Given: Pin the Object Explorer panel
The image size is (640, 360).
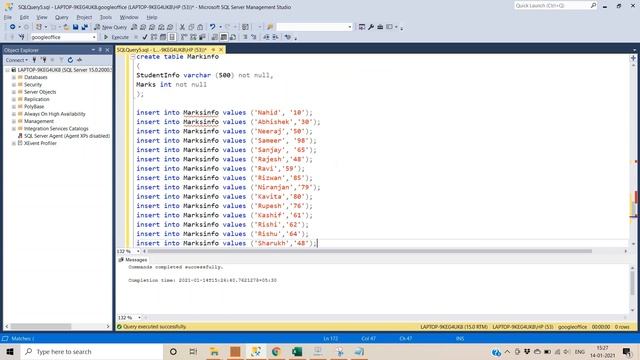Looking at the screenshot, I should pos(100,50).
